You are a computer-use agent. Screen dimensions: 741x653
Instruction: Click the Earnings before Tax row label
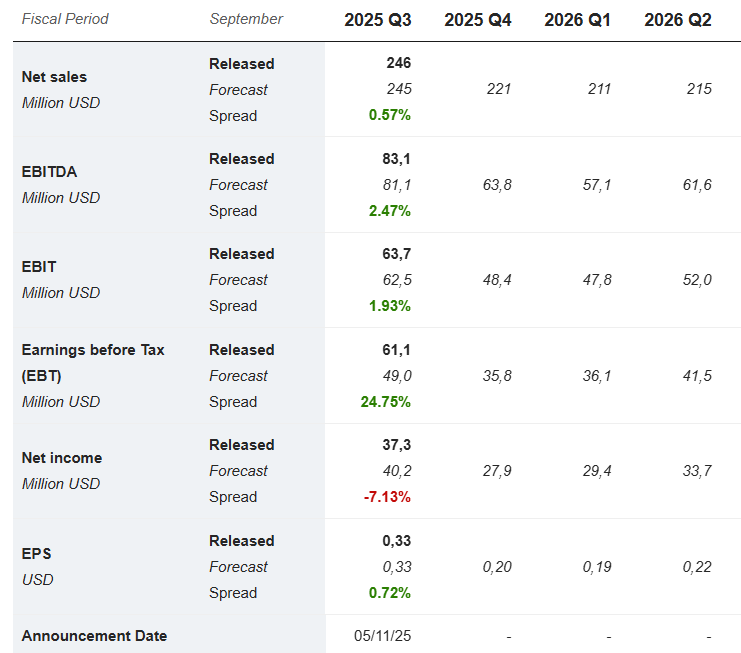coord(93,350)
